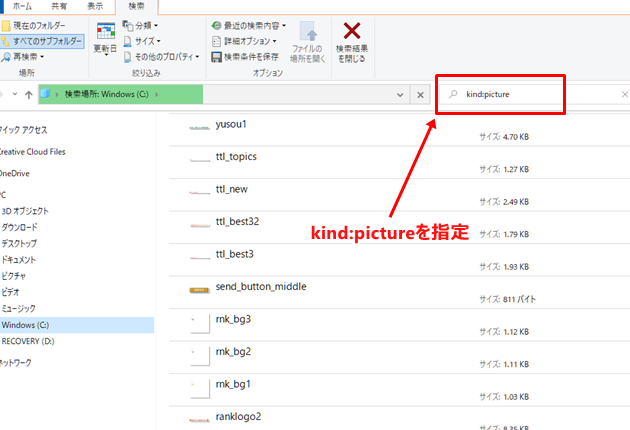This screenshot has width=630, height=430.
Task: Switch to the 表示 ribbon tab
Action: click(94, 5)
